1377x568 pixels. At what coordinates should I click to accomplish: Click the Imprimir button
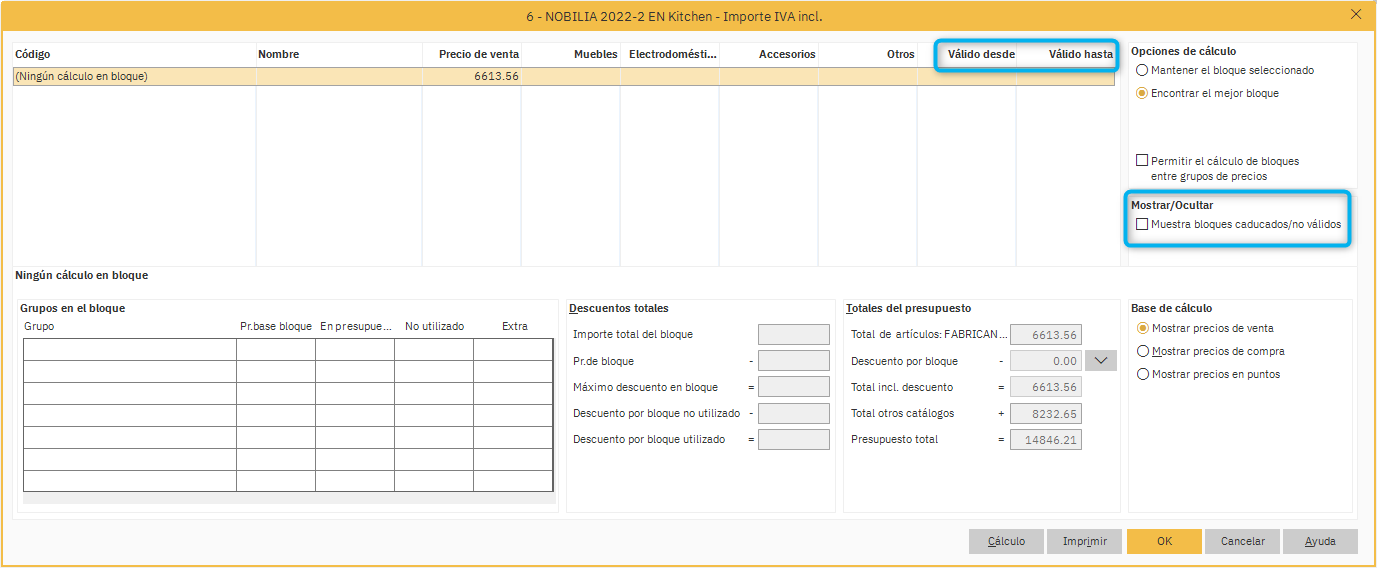1084,541
